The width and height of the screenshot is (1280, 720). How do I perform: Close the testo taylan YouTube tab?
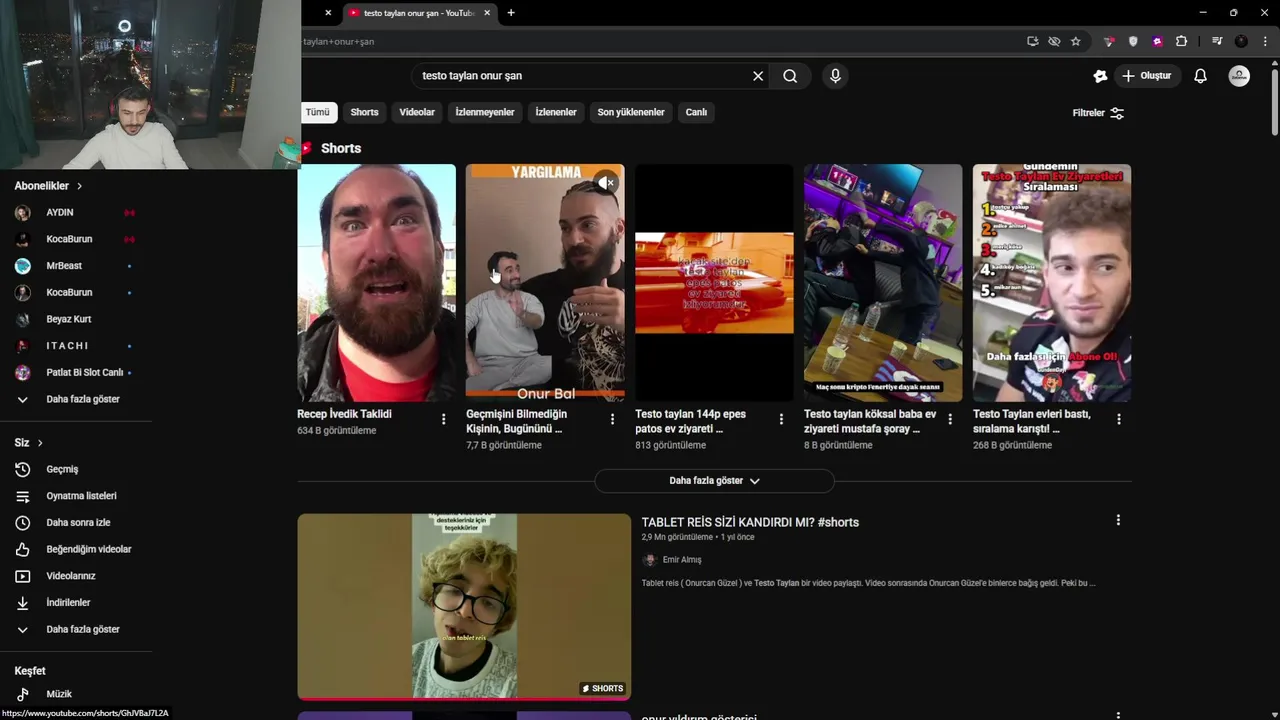487,13
